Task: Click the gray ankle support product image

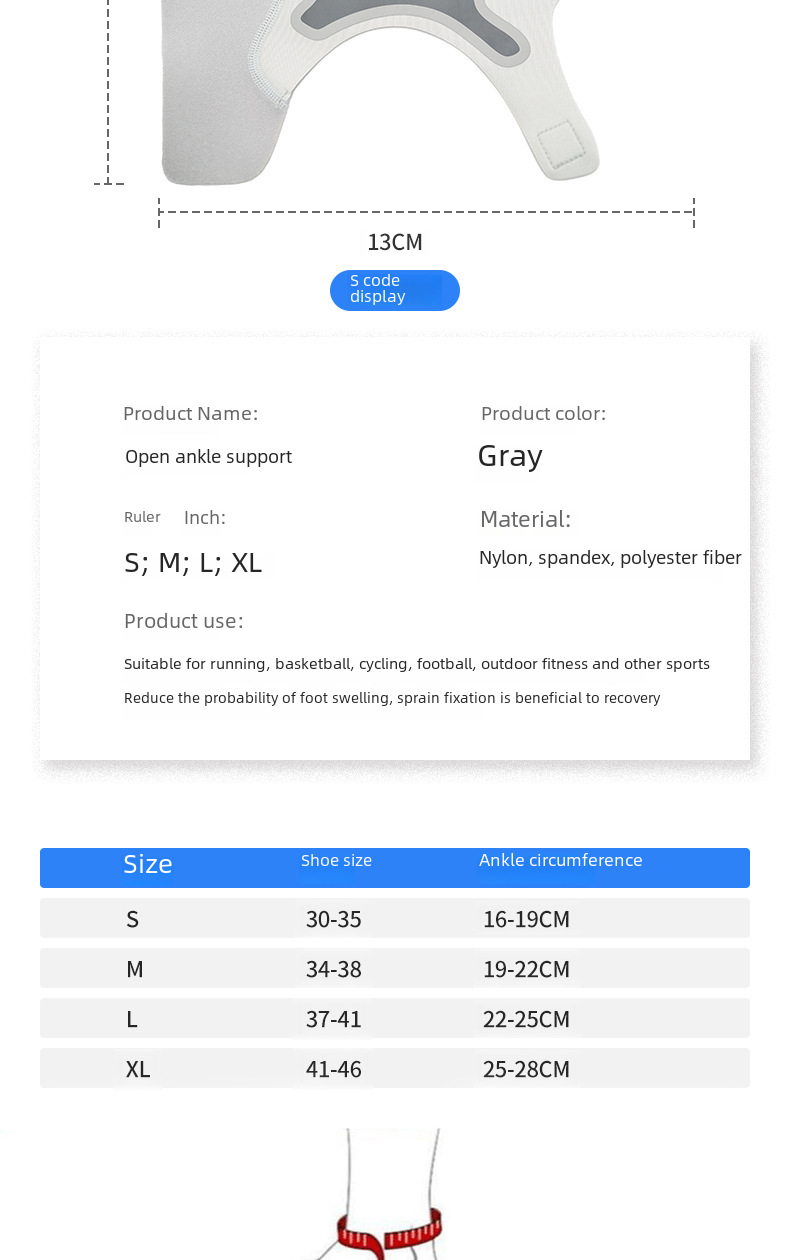Action: (380, 90)
